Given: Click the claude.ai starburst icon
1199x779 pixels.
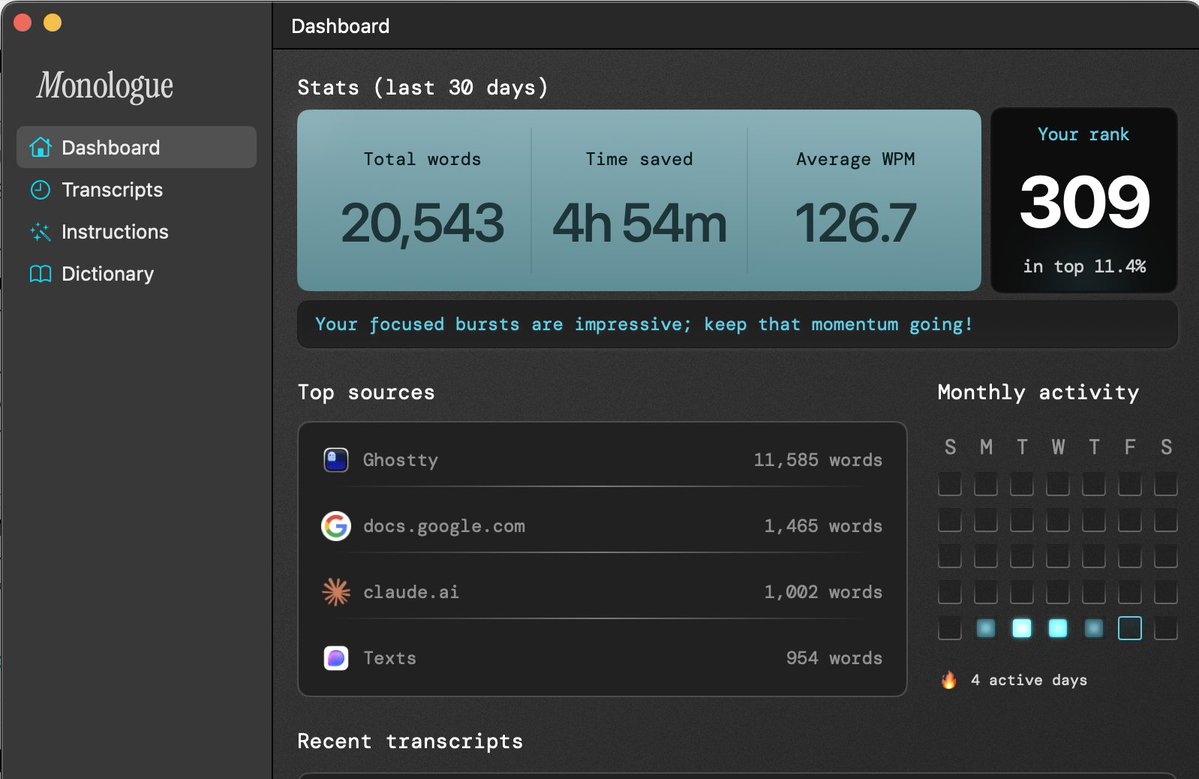Looking at the screenshot, I should pos(336,592).
